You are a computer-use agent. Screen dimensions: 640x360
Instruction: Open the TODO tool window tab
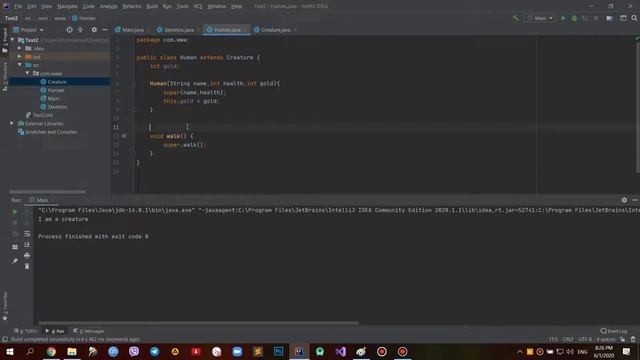coord(25,331)
